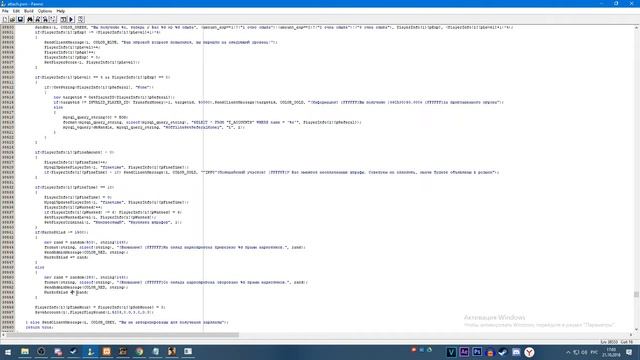
Task: Click the Go to line toolbar icon
Action: click(53, 19)
